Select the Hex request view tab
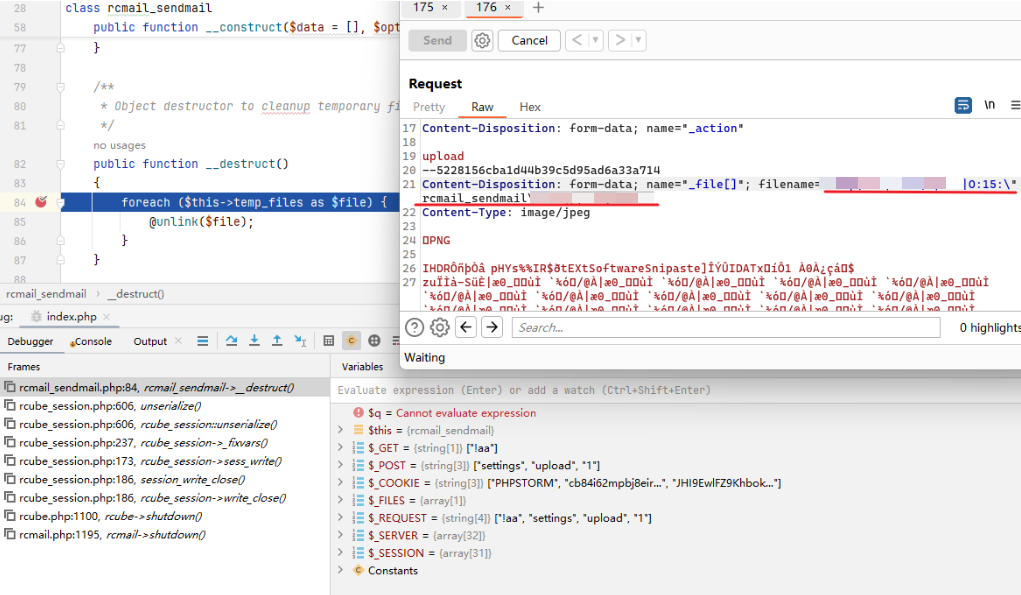 pyautogui.click(x=530, y=107)
